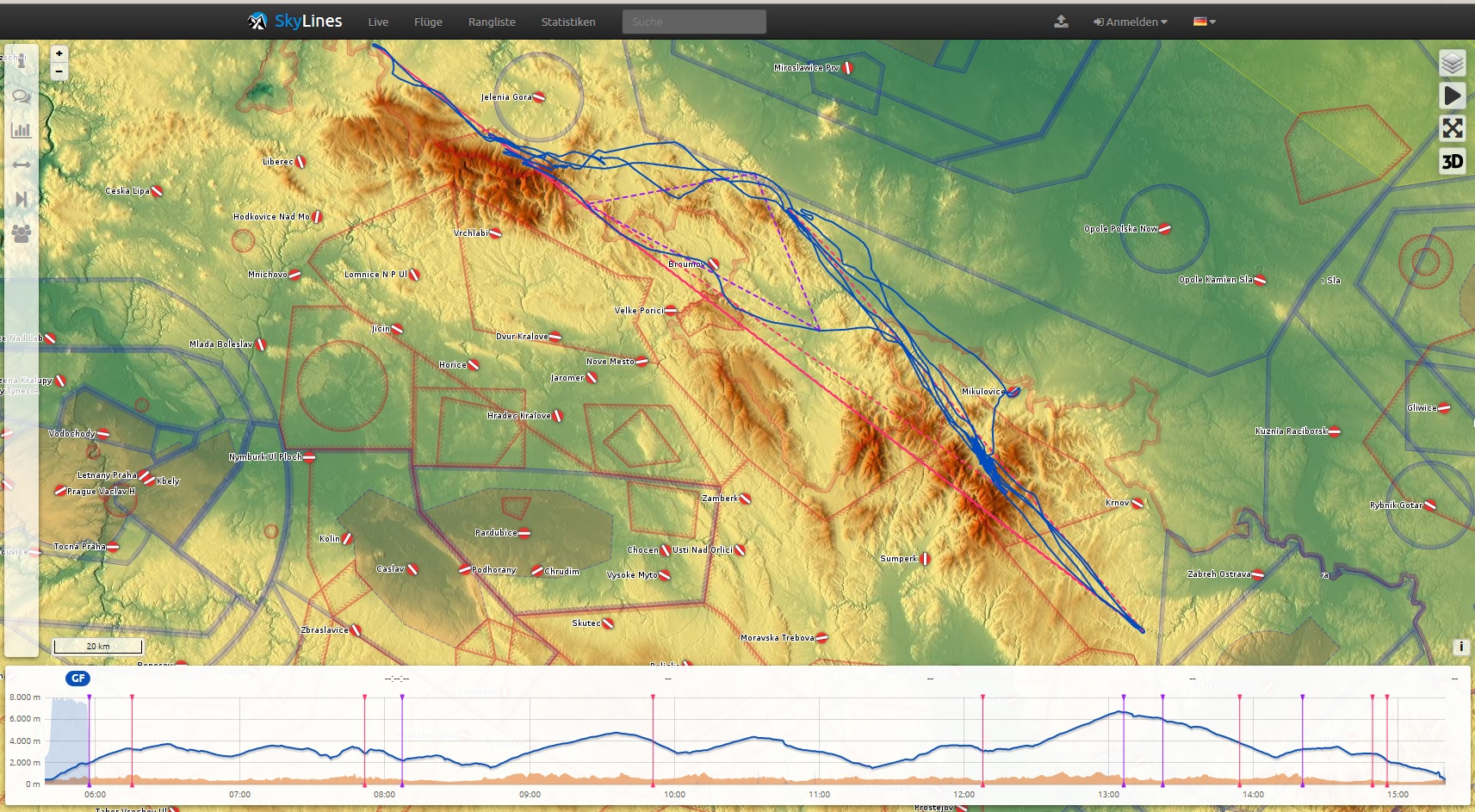Click the Suche search field
Image resolution: width=1475 pixels, height=812 pixels.
coord(694,22)
